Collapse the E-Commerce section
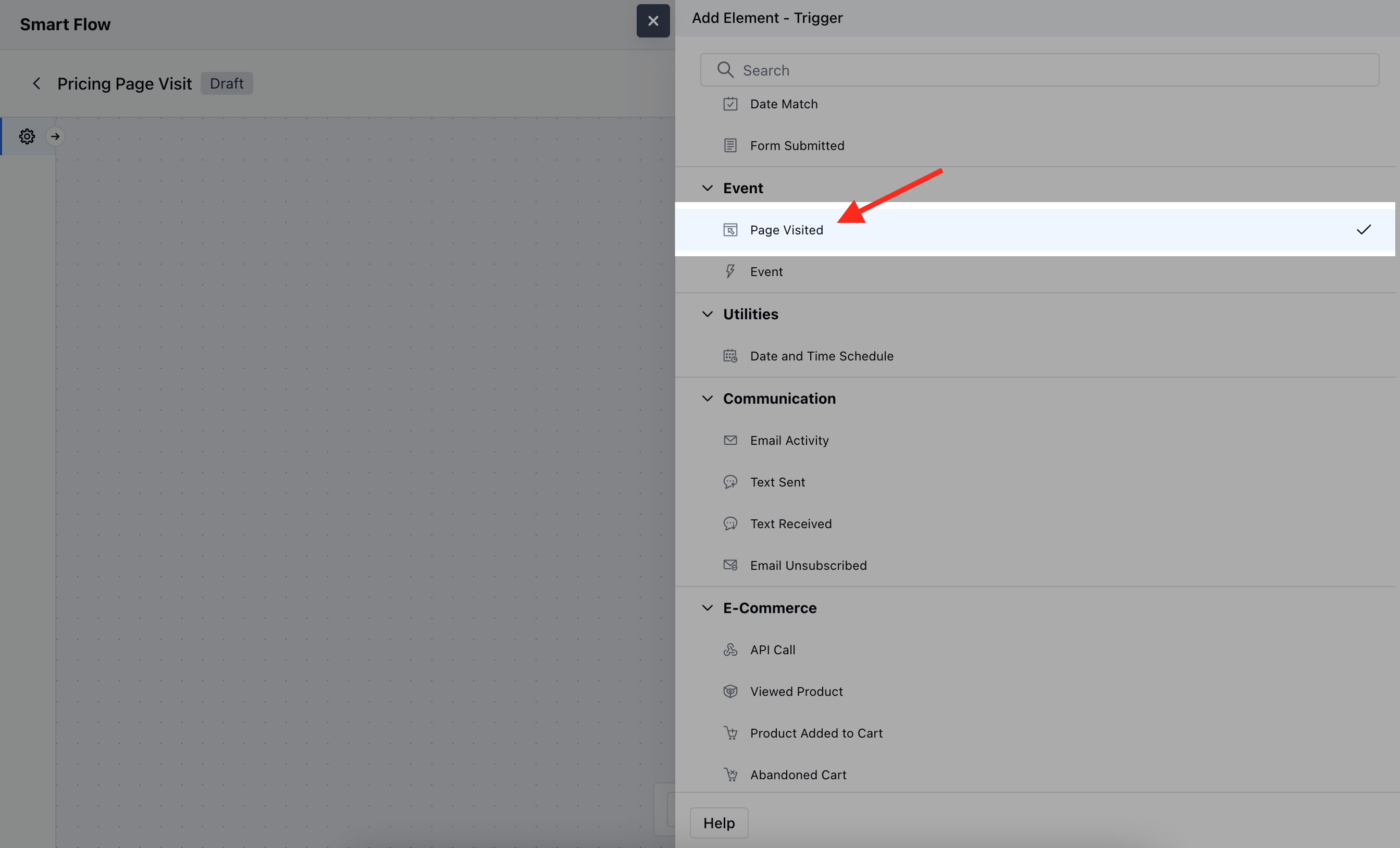Viewport: 1400px width, 848px height. point(708,608)
